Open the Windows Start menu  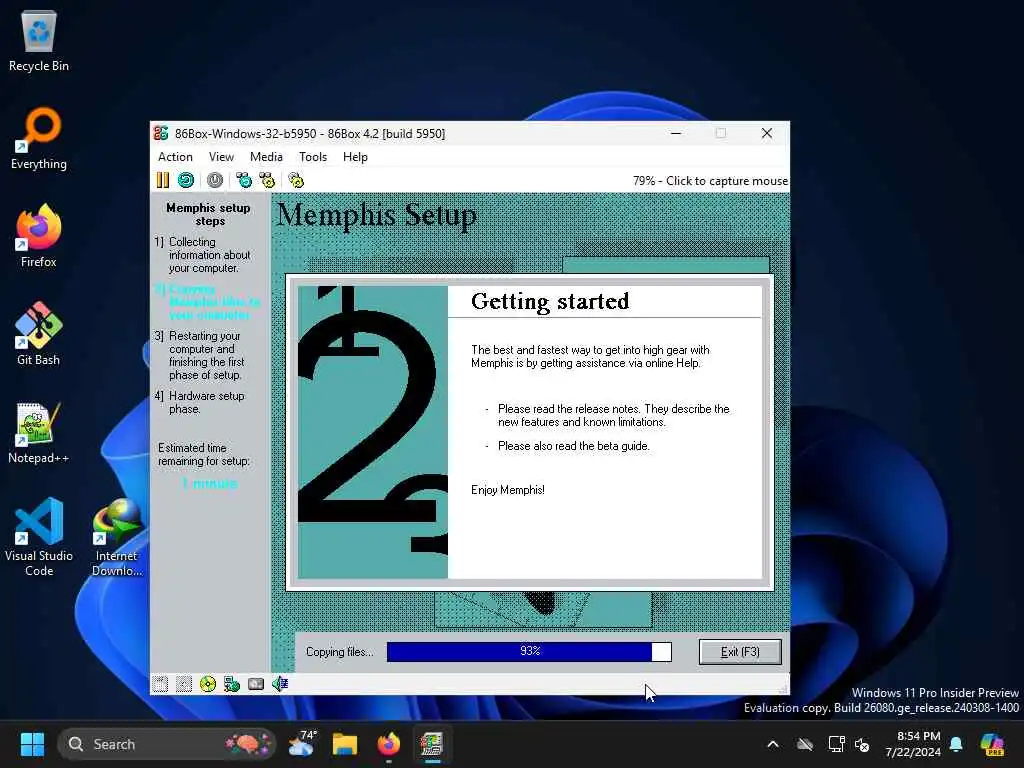coord(32,744)
